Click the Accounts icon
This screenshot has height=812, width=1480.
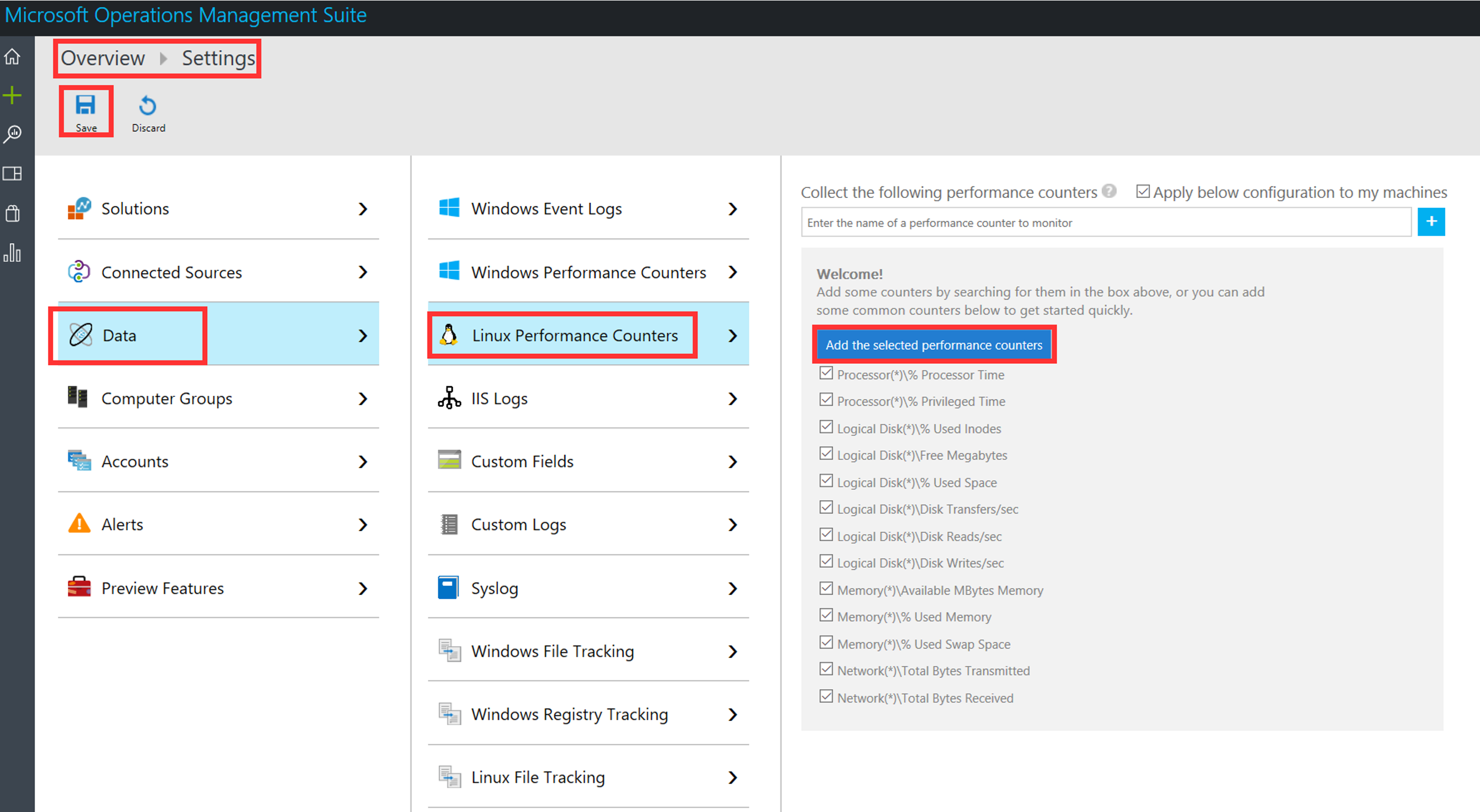point(79,460)
